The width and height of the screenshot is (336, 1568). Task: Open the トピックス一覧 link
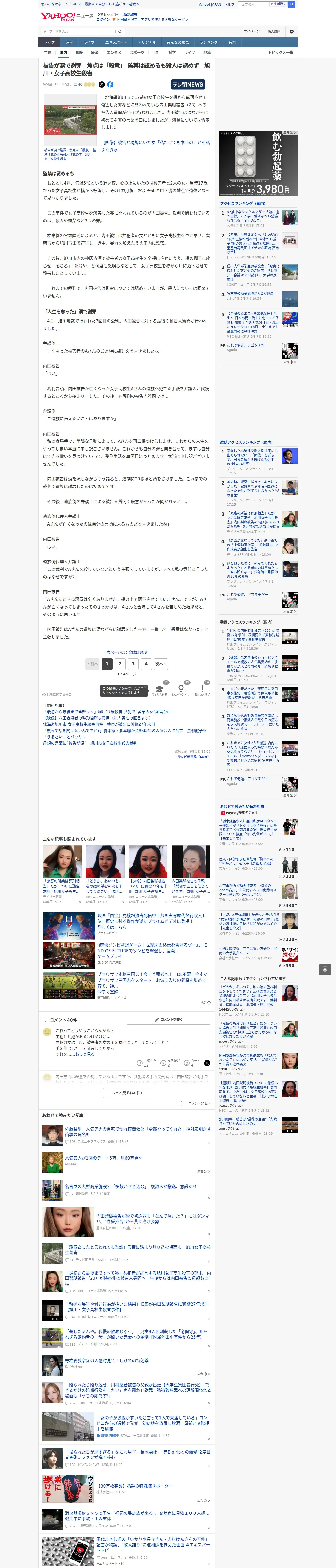[281, 52]
